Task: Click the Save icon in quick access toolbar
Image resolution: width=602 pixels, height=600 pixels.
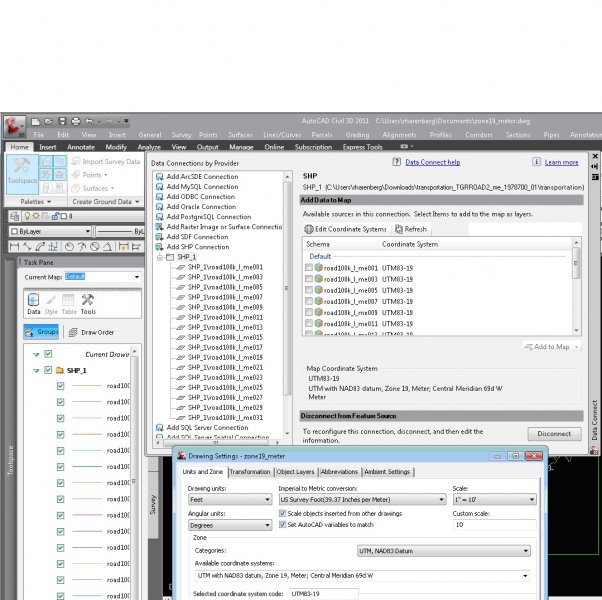Action: [62, 122]
